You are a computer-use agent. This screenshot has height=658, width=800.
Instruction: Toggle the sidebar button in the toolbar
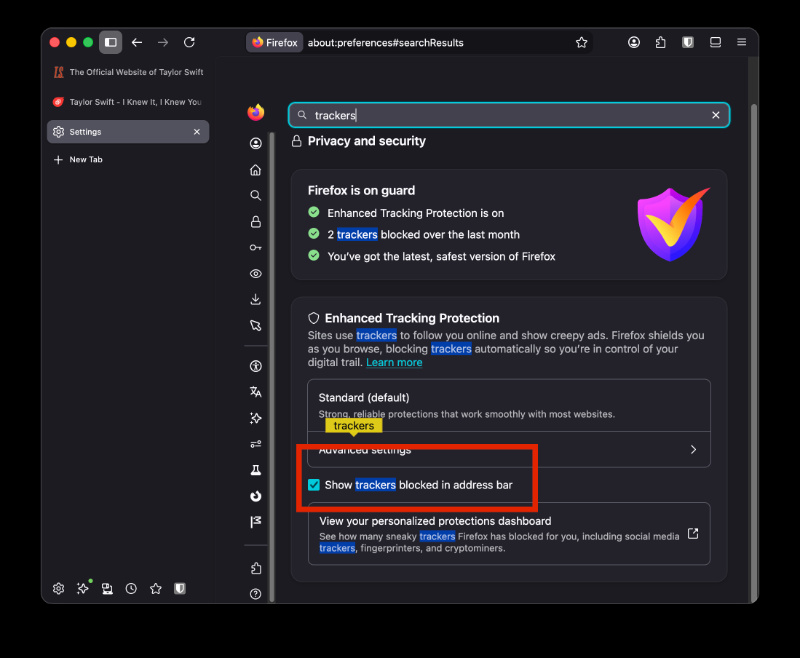point(111,42)
